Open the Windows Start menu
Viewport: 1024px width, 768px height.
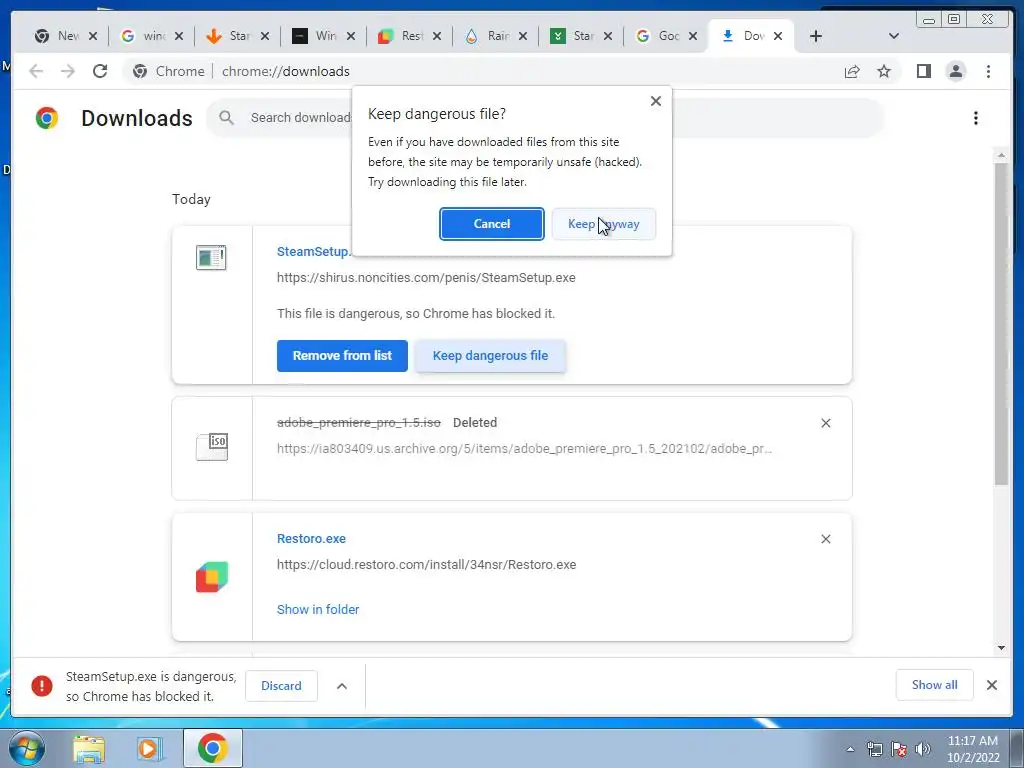26,748
